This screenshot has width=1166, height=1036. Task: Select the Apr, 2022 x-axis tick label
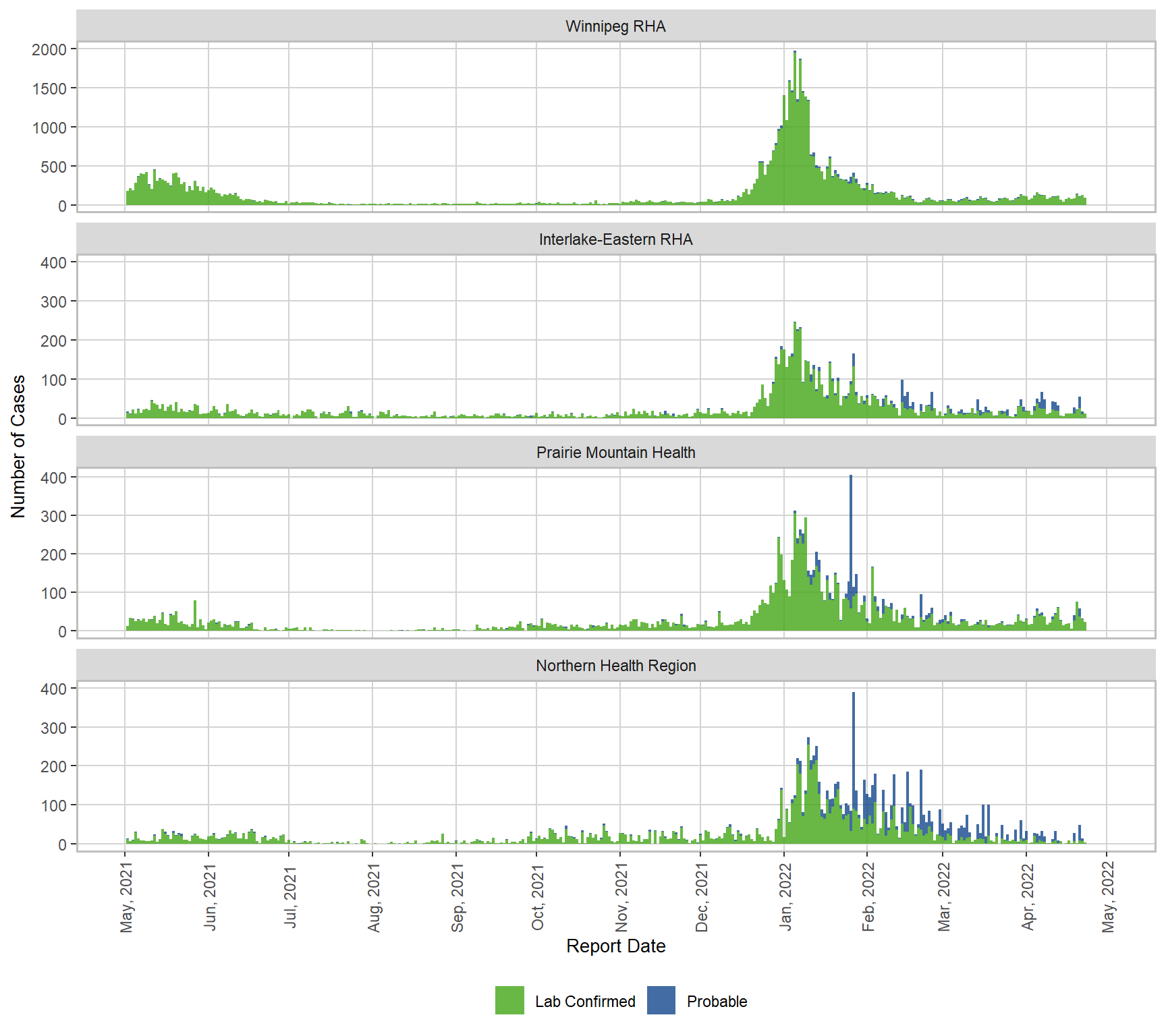point(1028,897)
